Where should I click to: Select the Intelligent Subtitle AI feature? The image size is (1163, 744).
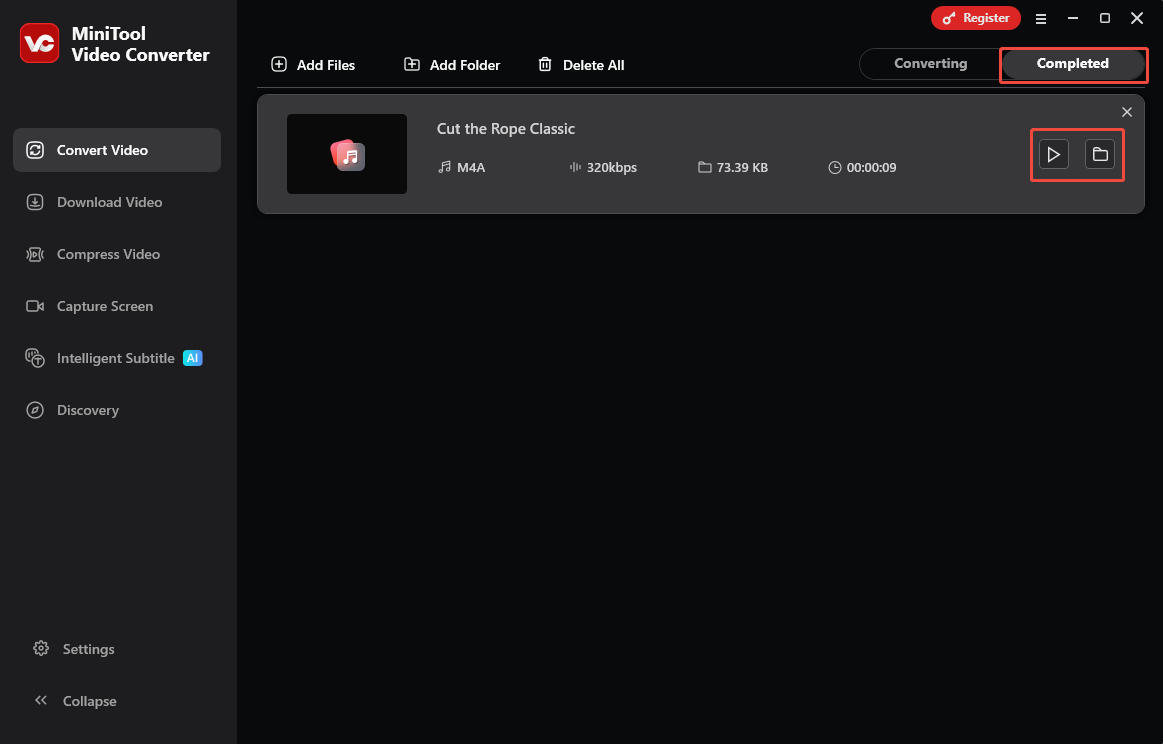point(34,358)
